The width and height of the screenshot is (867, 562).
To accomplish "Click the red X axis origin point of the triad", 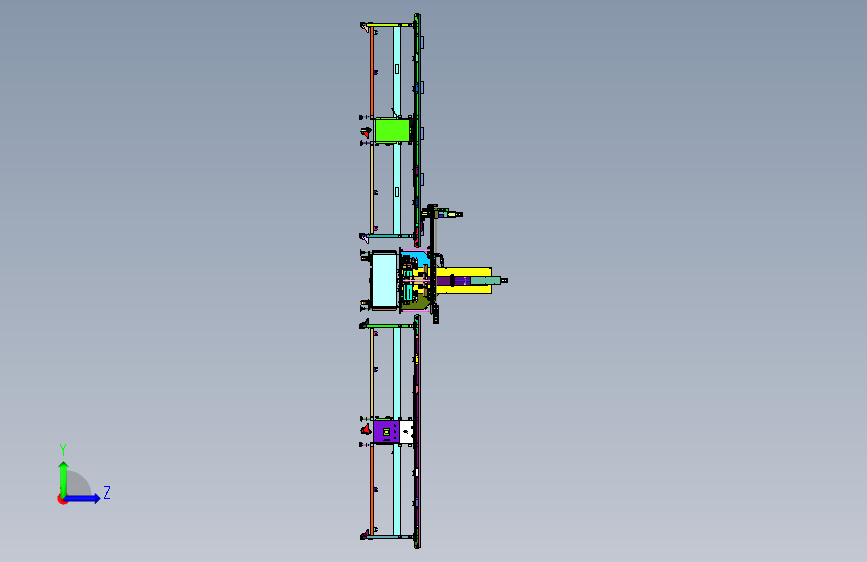I will coord(62,499).
